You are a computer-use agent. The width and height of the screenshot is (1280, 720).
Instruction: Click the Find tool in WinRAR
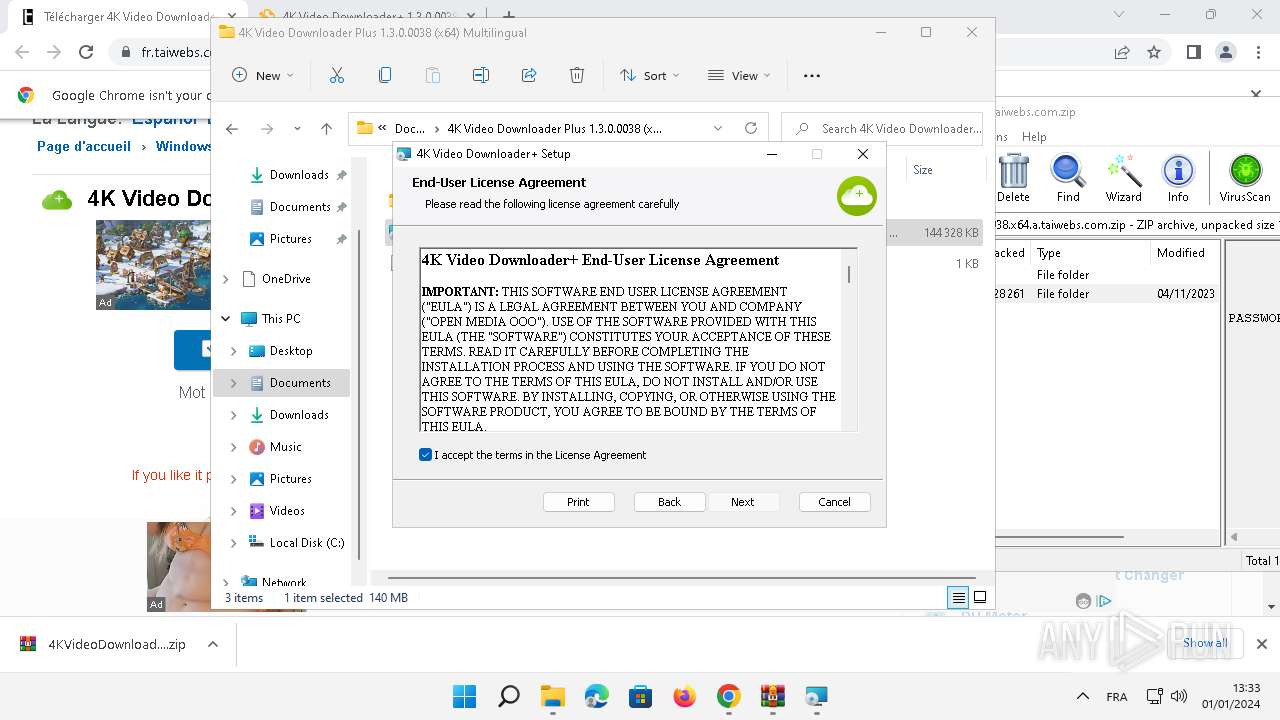point(1068,178)
